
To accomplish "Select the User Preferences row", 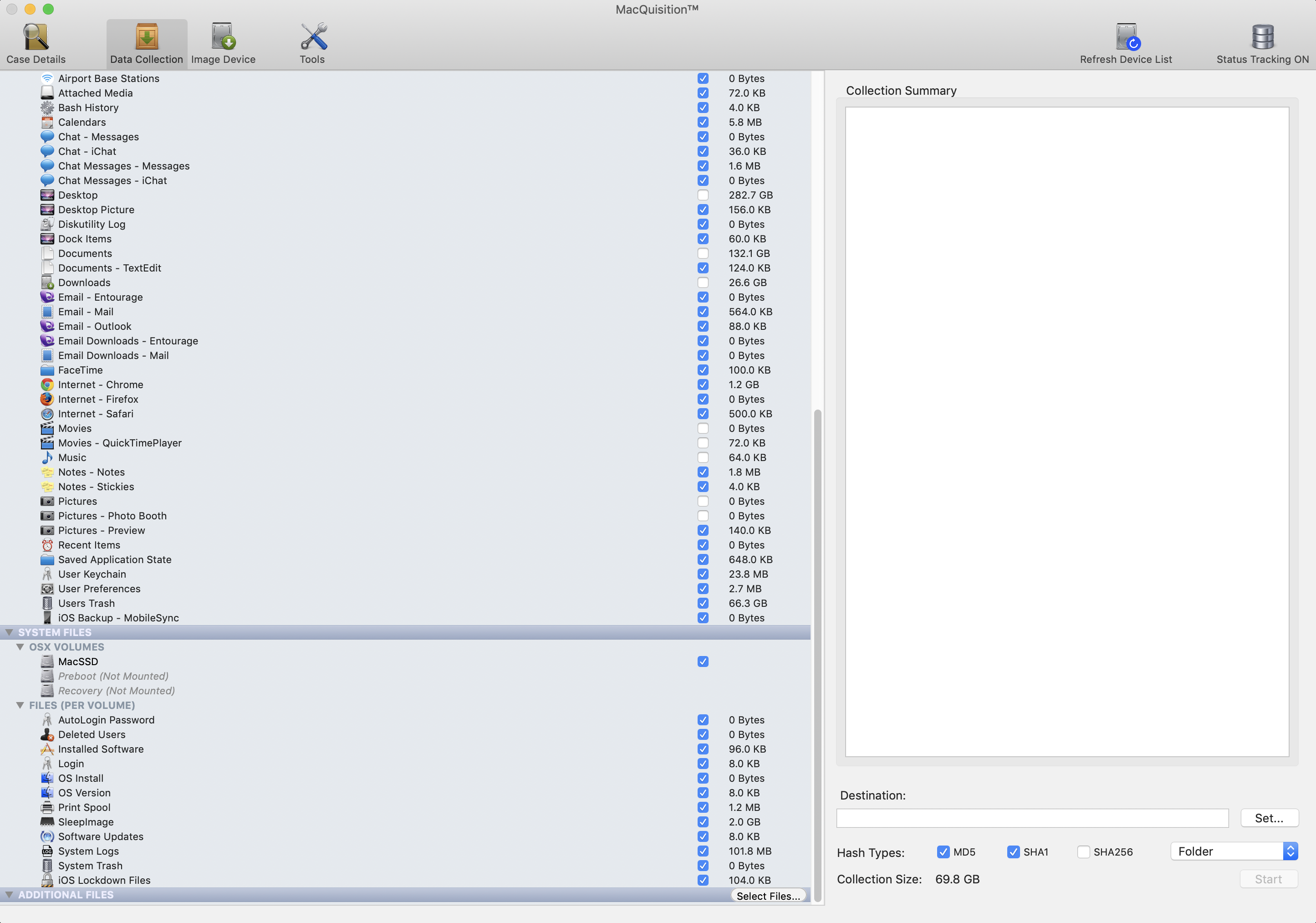I will pyautogui.click(x=405, y=589).
